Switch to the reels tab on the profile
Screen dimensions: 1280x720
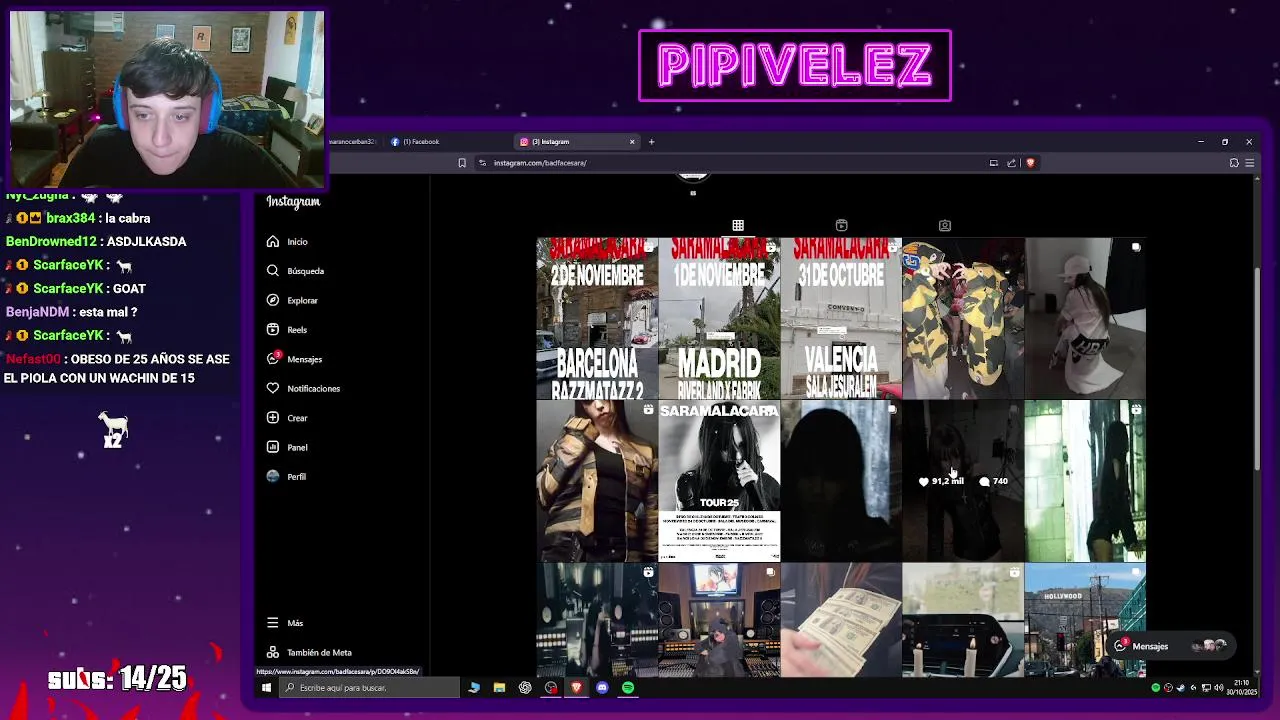pos(841,226)
